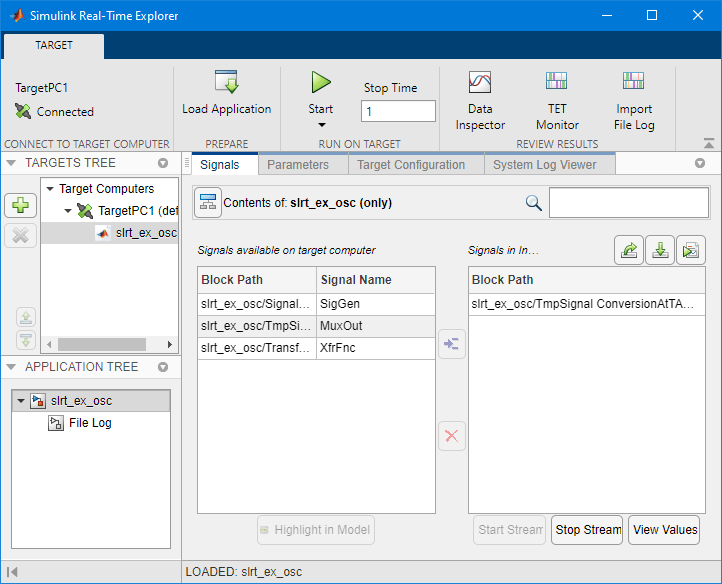The image size is (722, 584).
Task: Open the Start button dropdown arrow
Action: click(322, 125)
